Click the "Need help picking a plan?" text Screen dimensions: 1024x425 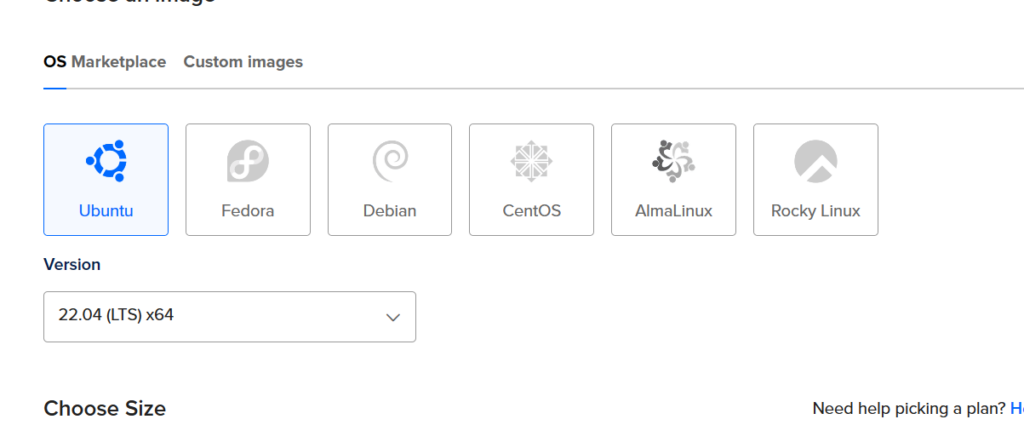pyautogui.click(x=909, y=408)
